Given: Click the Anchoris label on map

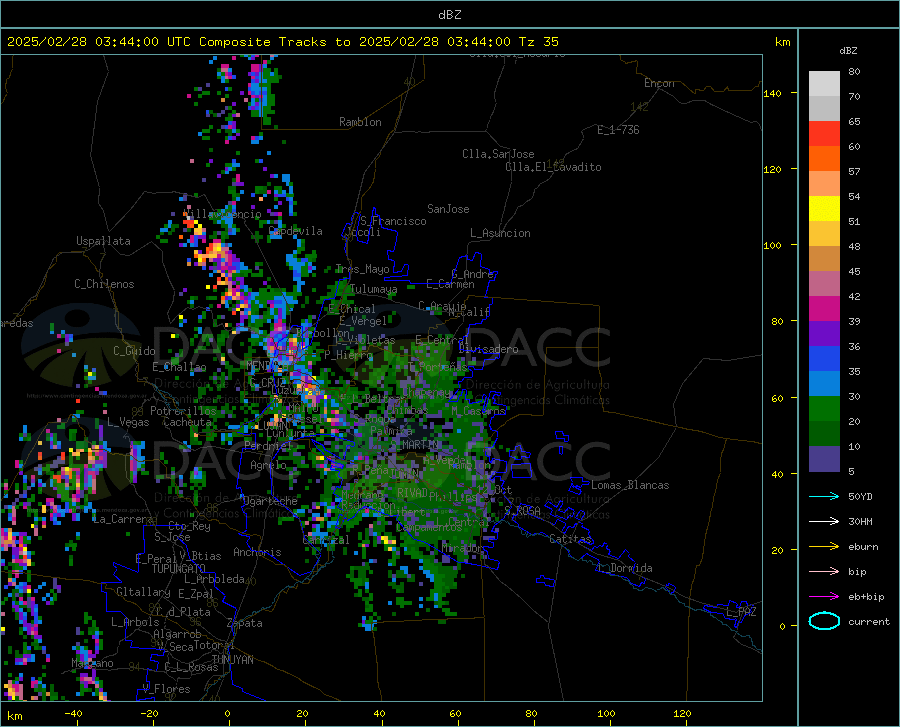Looking at the screenshot, I should coord(257,553).
